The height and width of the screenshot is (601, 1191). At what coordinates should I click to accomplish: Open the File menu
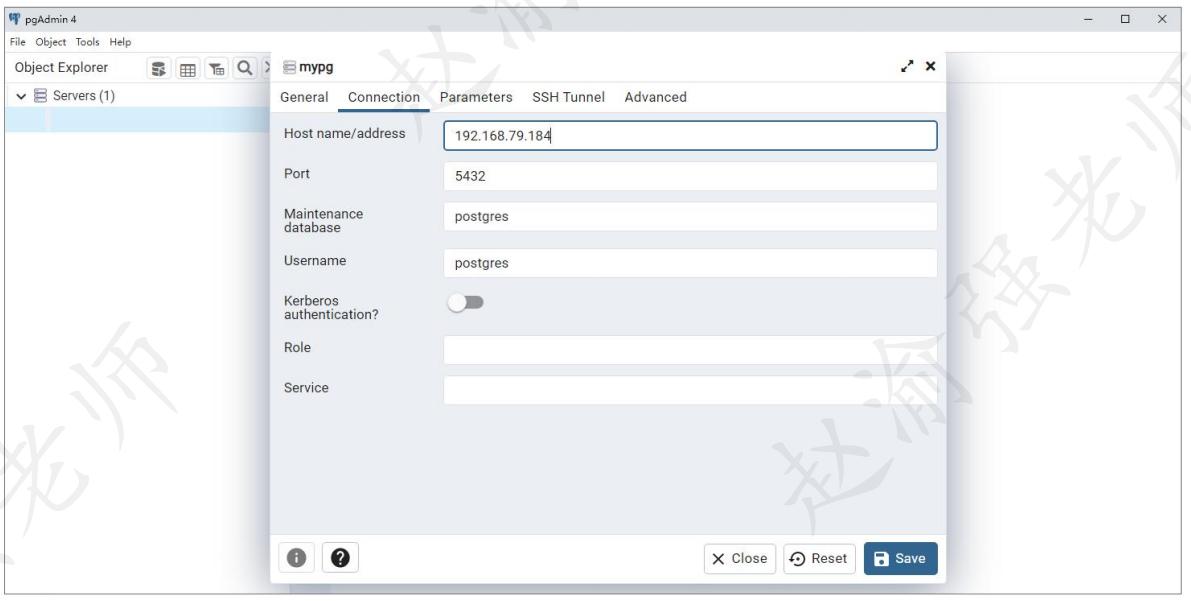pos(17,42)
